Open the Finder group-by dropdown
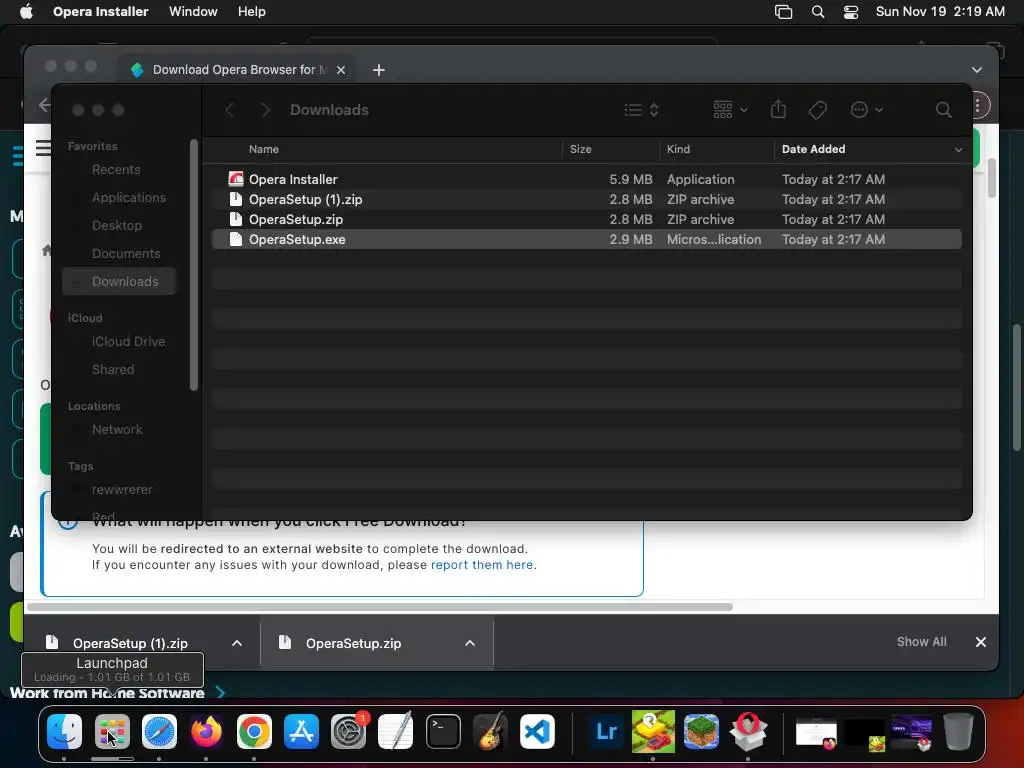 [x=730, y=109]
